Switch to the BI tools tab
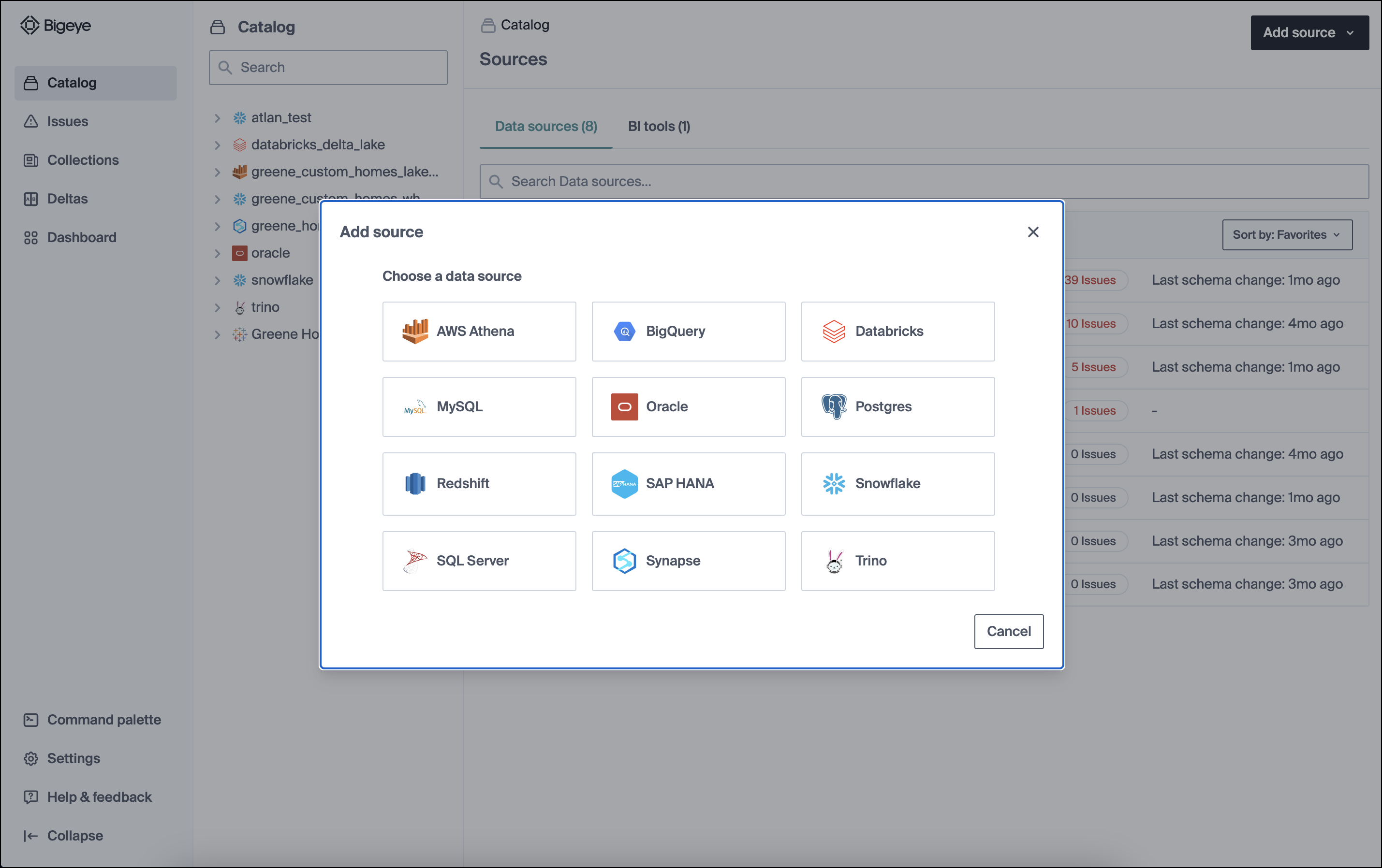This screenshot has width=1382, height=868. (x=658, y=126)
